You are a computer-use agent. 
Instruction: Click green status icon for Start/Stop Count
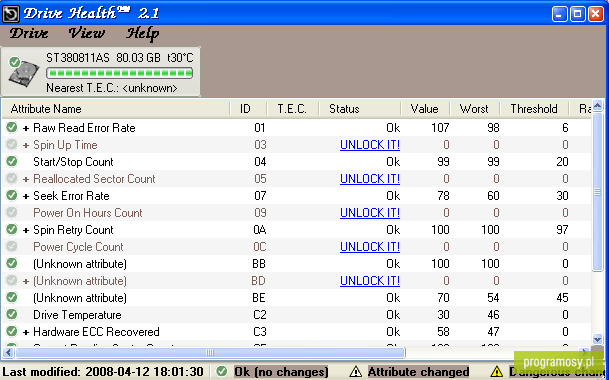[12, 161]
